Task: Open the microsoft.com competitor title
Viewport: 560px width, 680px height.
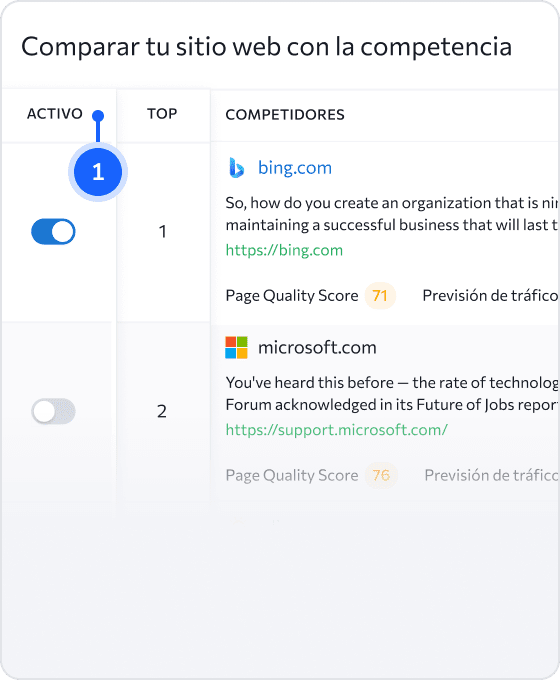Action: point(317,347)
